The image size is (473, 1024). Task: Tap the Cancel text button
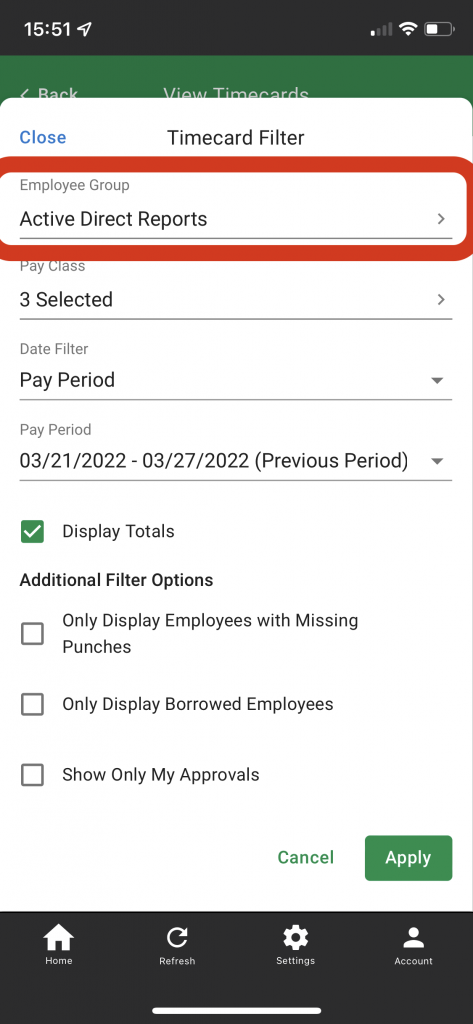[306, 857]
